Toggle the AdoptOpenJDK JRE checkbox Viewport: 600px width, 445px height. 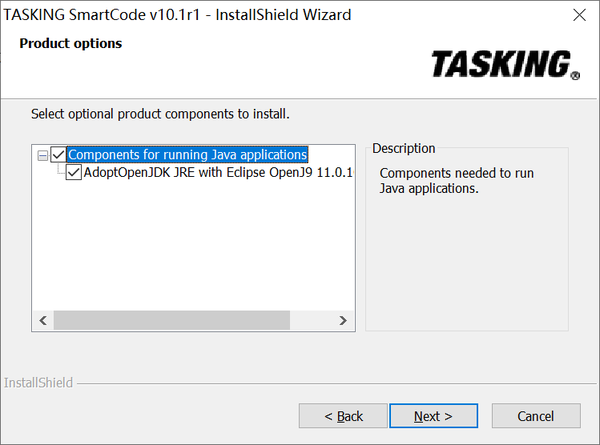(74, 173)
